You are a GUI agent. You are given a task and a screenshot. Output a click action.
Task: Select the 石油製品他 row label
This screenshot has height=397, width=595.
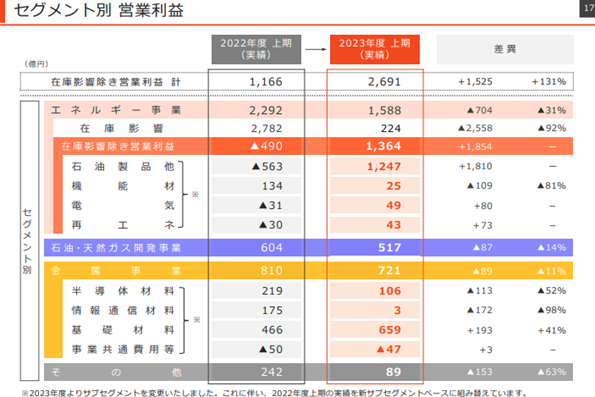pos(123,166)
